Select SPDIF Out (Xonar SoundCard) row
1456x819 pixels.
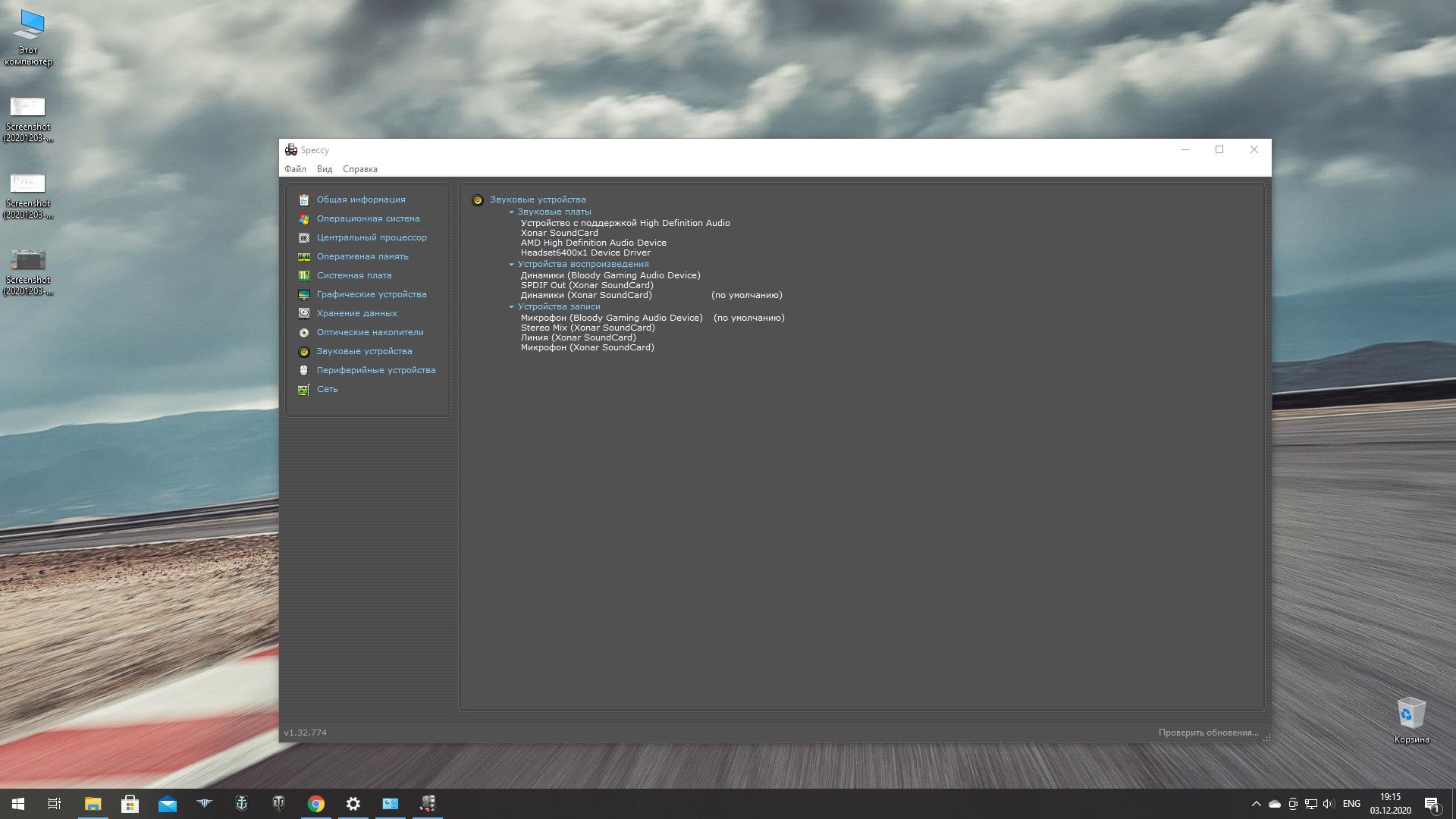(587, 285)
